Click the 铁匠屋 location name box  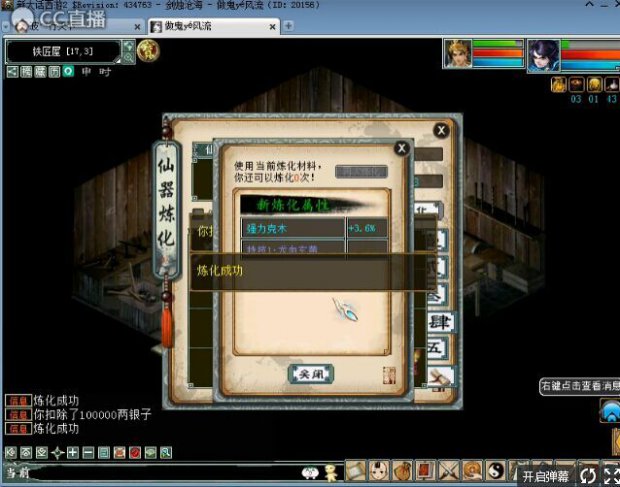click(63, 51)
